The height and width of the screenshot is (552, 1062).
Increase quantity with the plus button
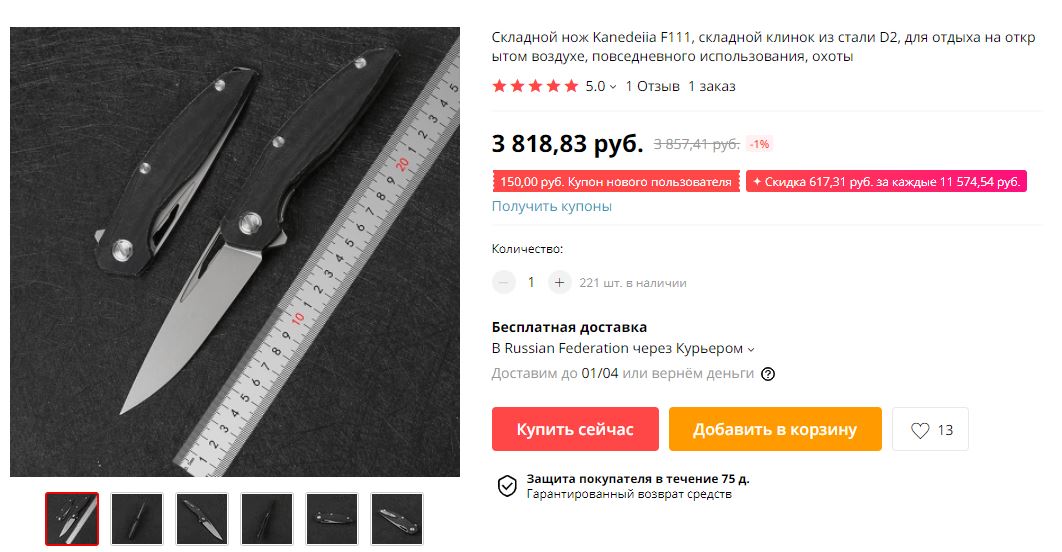559,282
